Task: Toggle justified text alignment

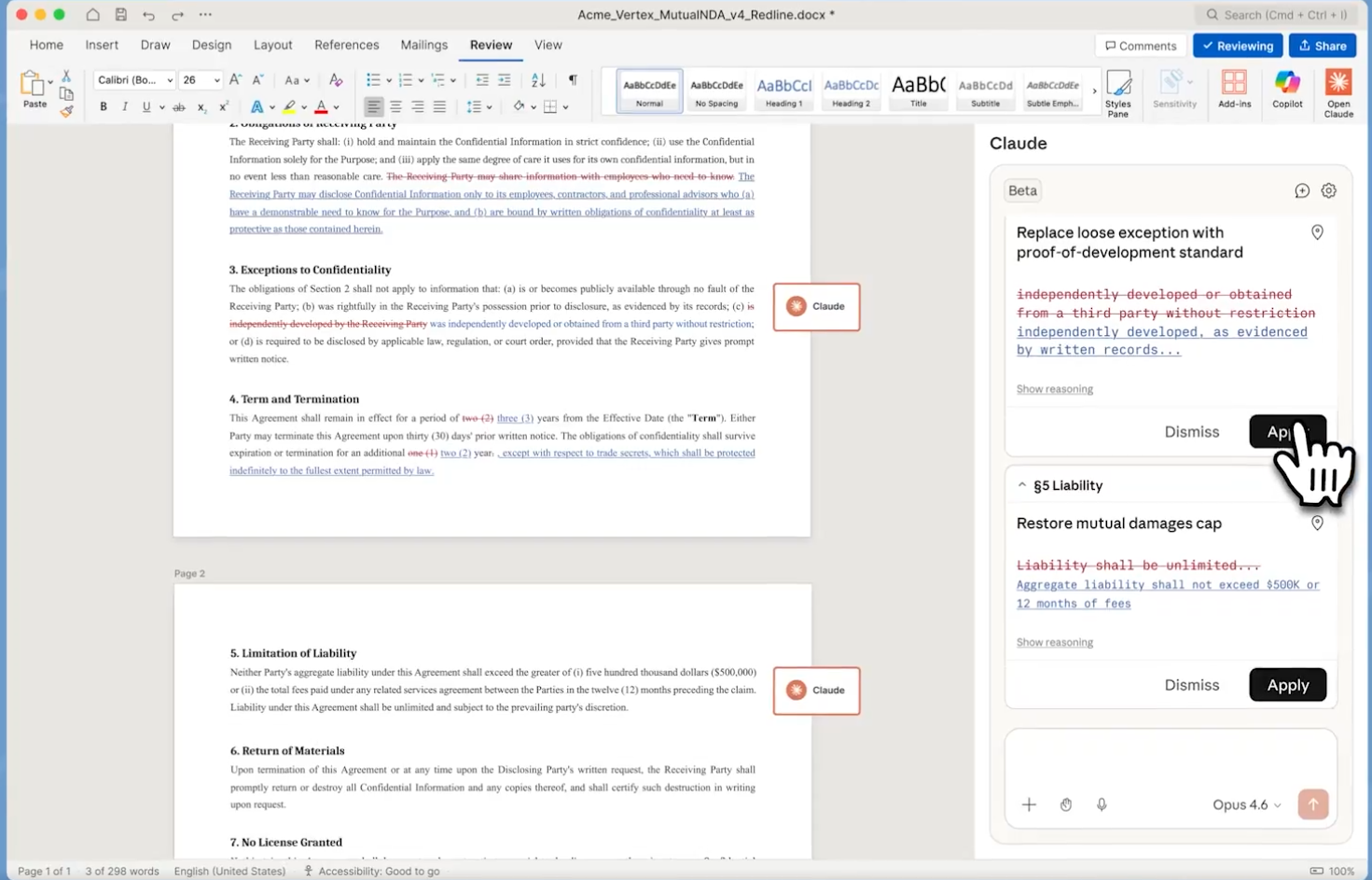Action: pyautogui.click(x=439, y=107)
